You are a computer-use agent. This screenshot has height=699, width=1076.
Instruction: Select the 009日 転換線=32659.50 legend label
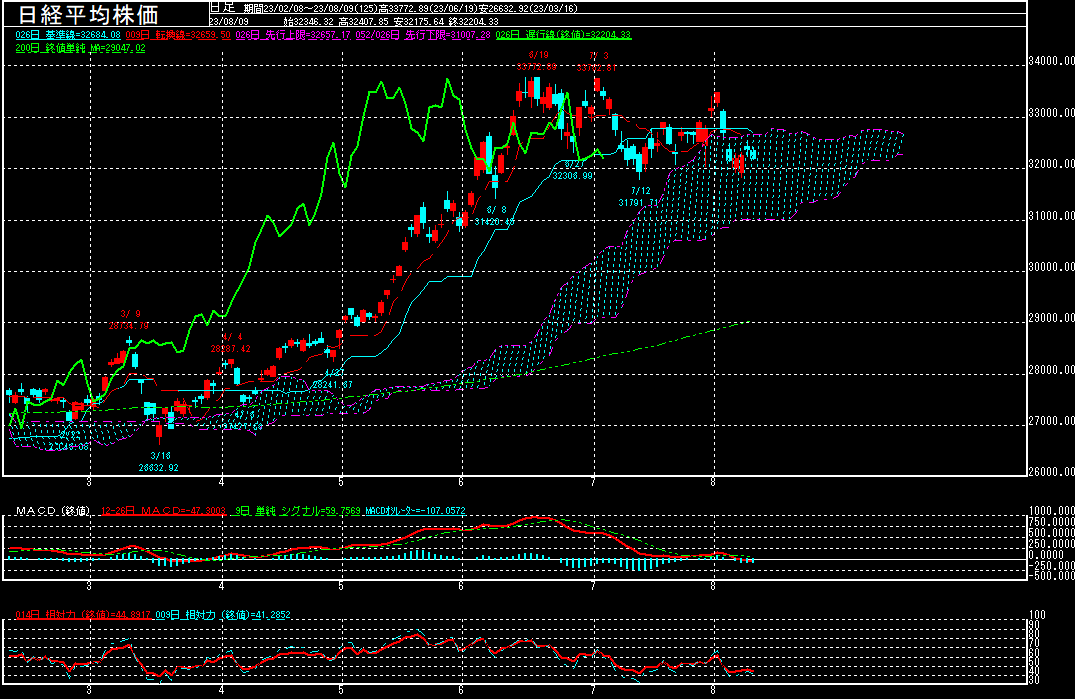[x=178, y=35]
